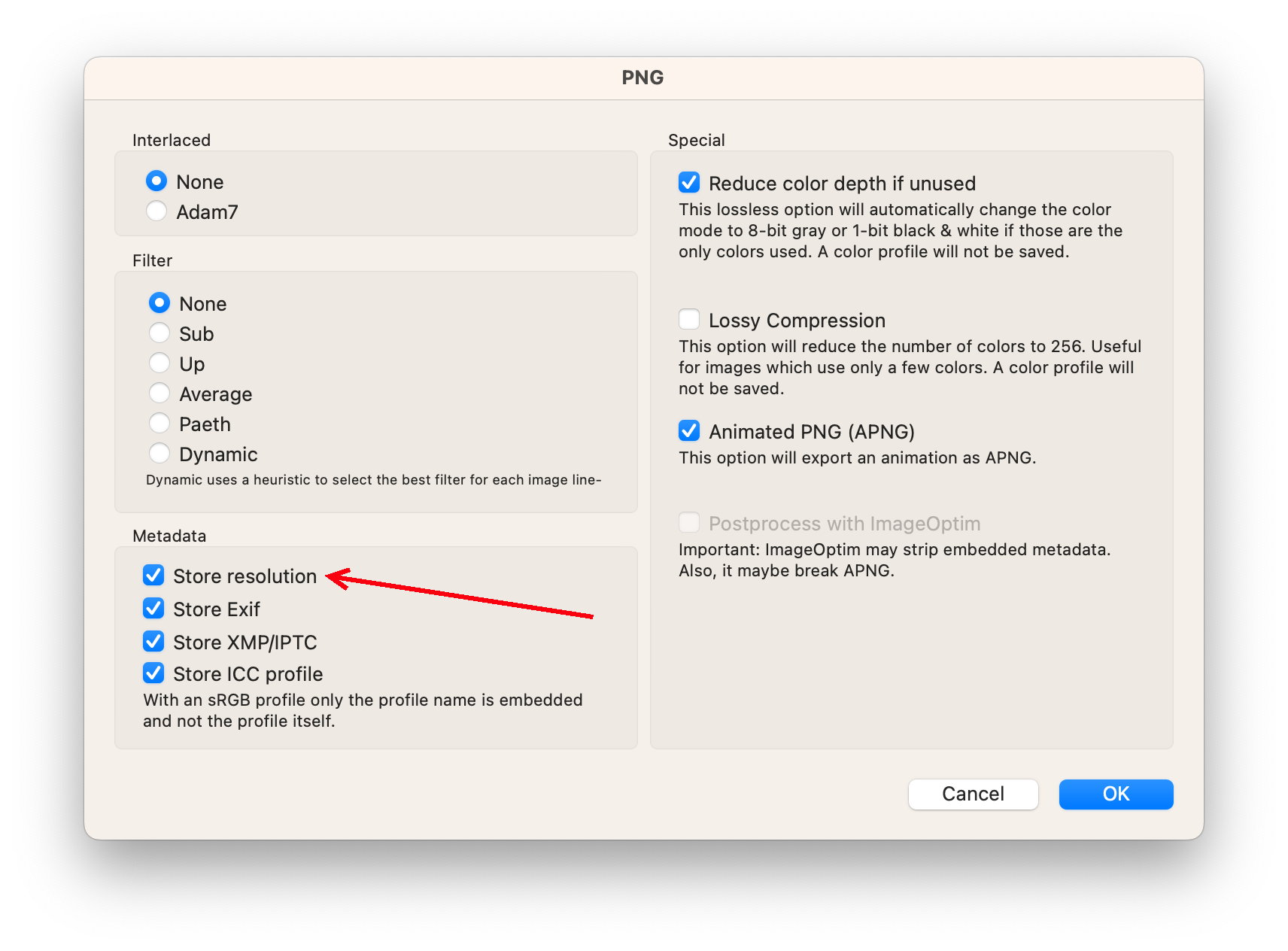Select the Average filter option
1288x951 pixels.
159,393
